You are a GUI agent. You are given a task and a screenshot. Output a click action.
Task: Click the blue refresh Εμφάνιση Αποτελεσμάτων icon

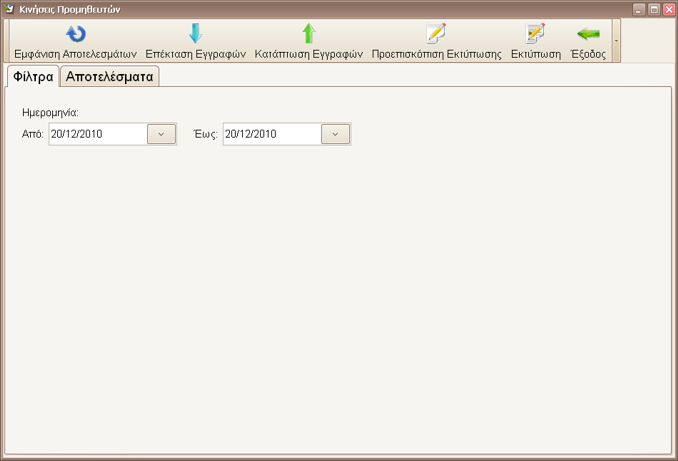[x=76, y=34]
